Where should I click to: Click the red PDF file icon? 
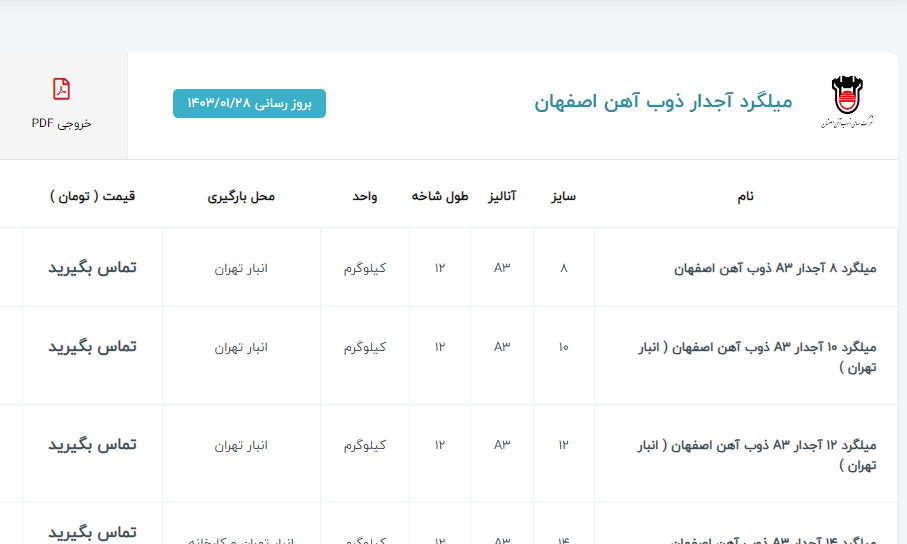pos(62,89)
